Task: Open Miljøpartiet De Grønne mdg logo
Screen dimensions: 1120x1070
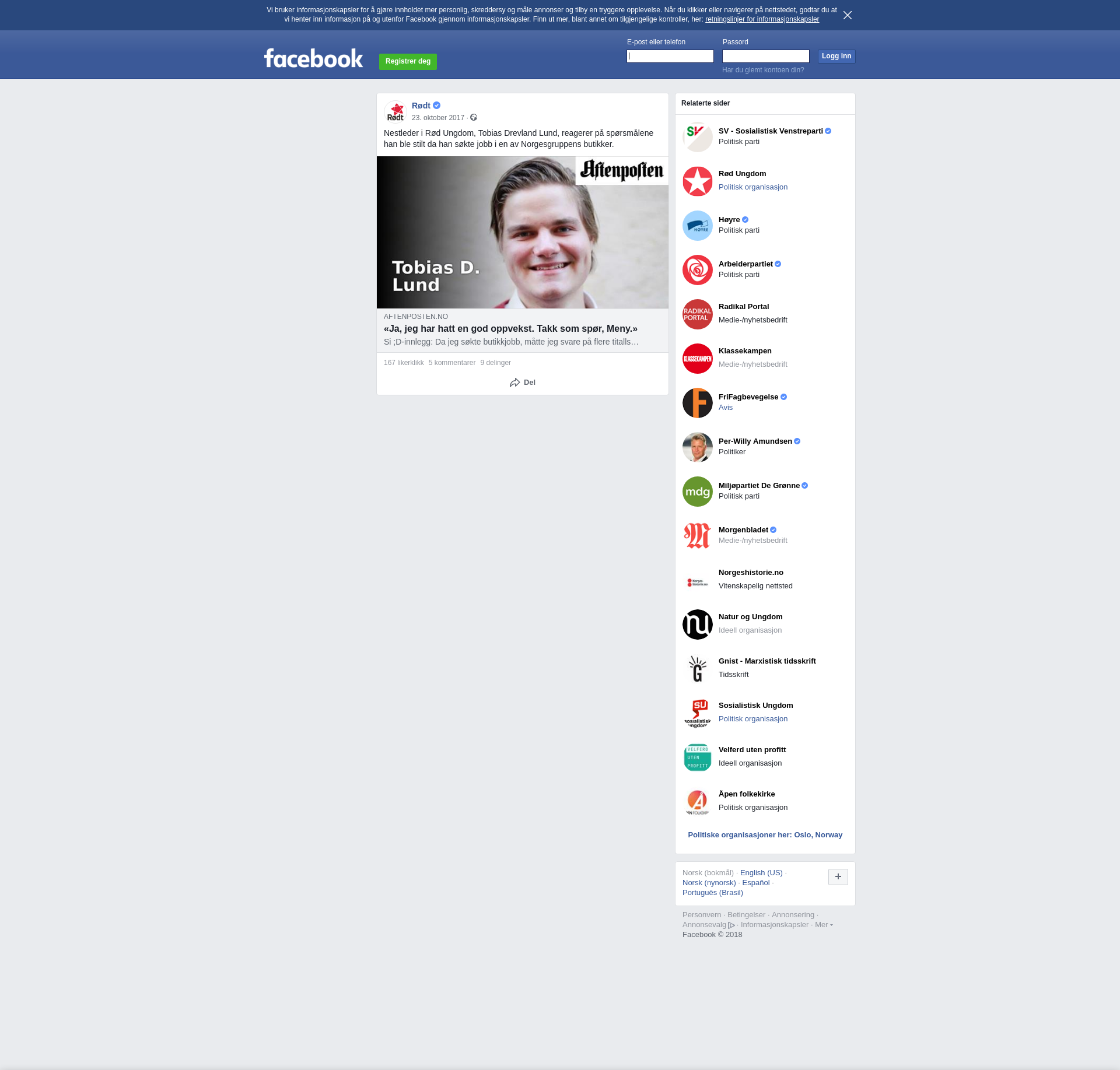Action: pyautogui.click(x=698, y=492)
